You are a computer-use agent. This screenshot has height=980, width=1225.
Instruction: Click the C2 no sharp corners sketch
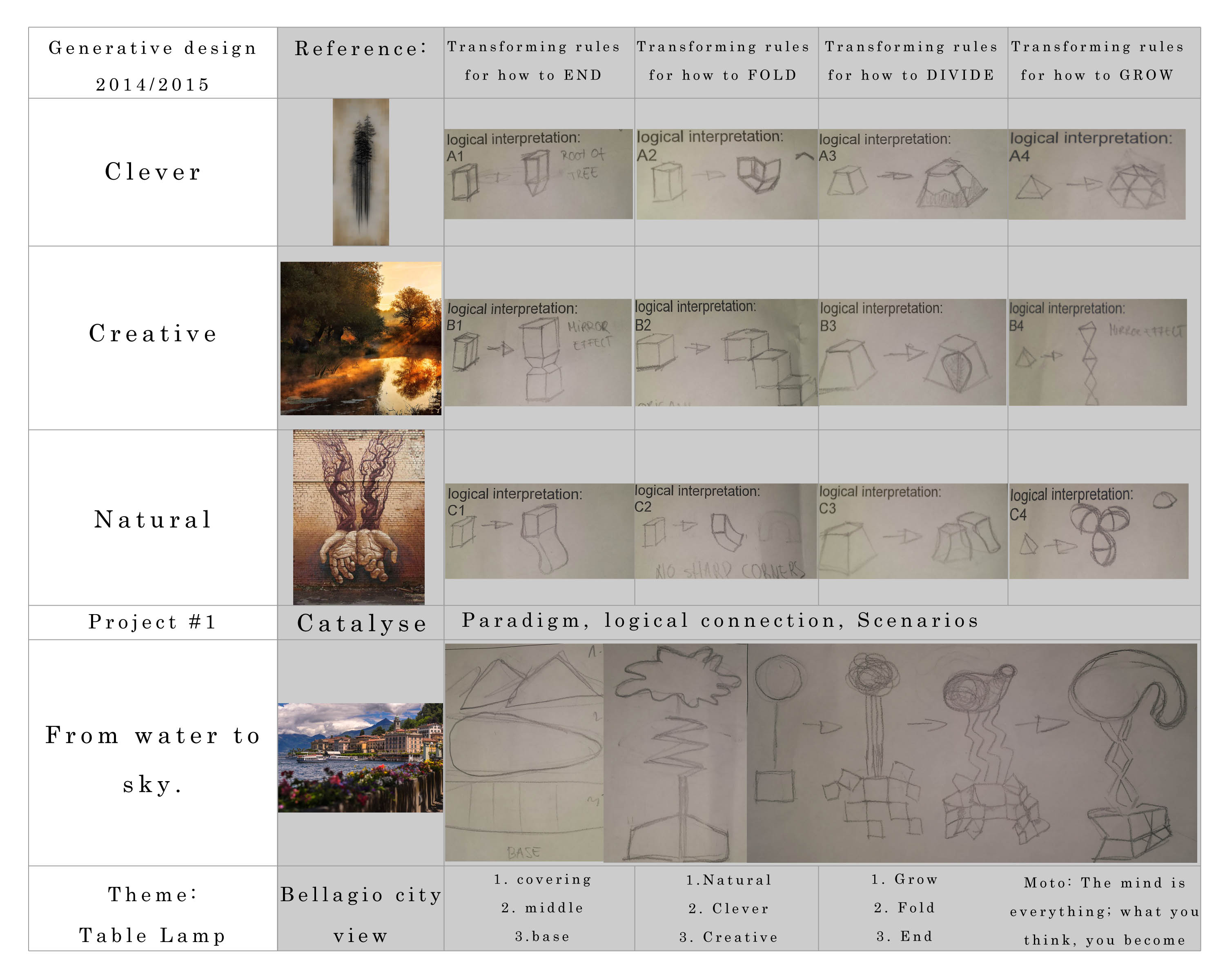pyautogui.click(x=725, y=531)
